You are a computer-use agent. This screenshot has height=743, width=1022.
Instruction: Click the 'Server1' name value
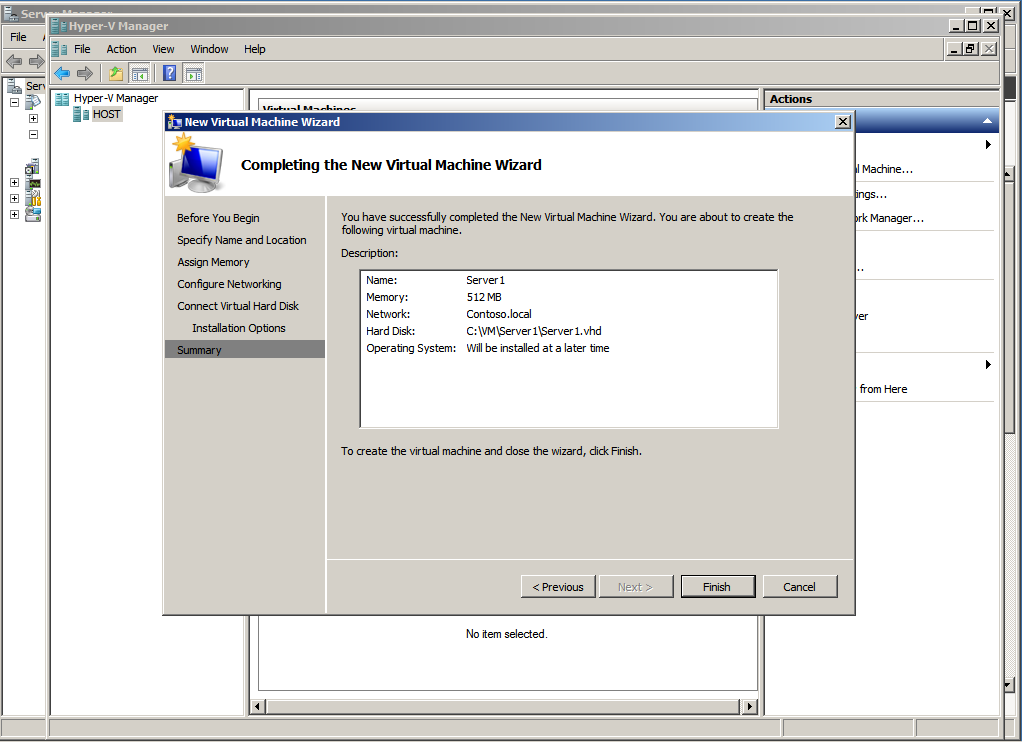click(x=486, y=280)
